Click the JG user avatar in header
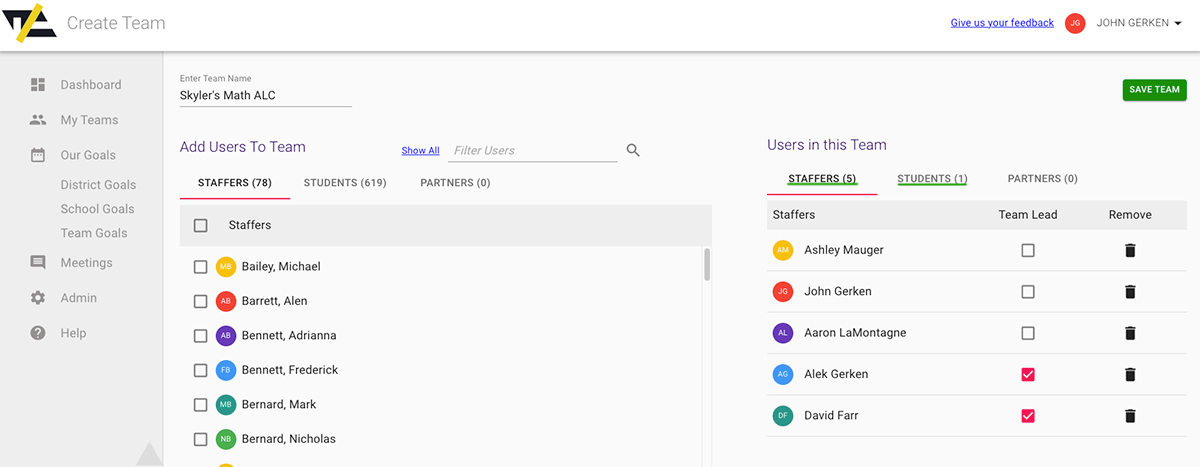1200x467 pixels. [x=1075, y=23]
